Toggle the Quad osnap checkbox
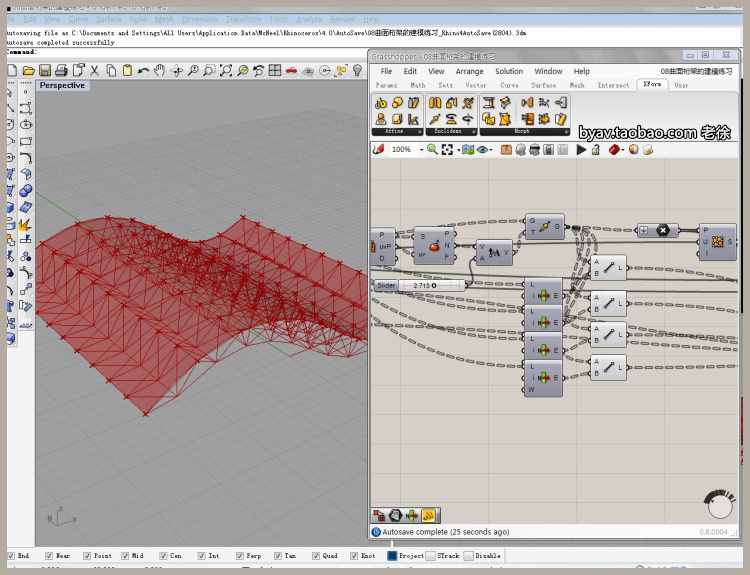 315,555
